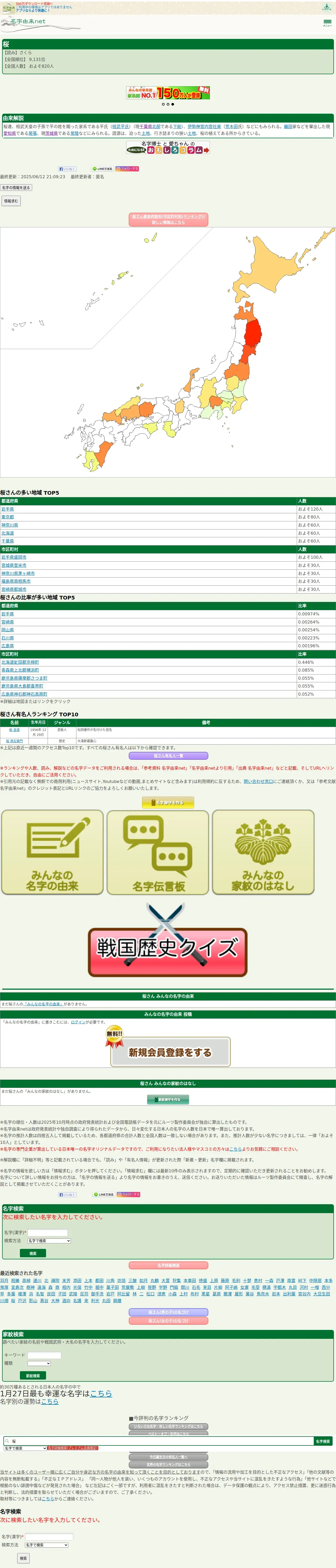Viewport: 336px width, 1568px height.
Task: Click ログイン link in 由来 投稿 section
Action: [x=78, y=1022]
